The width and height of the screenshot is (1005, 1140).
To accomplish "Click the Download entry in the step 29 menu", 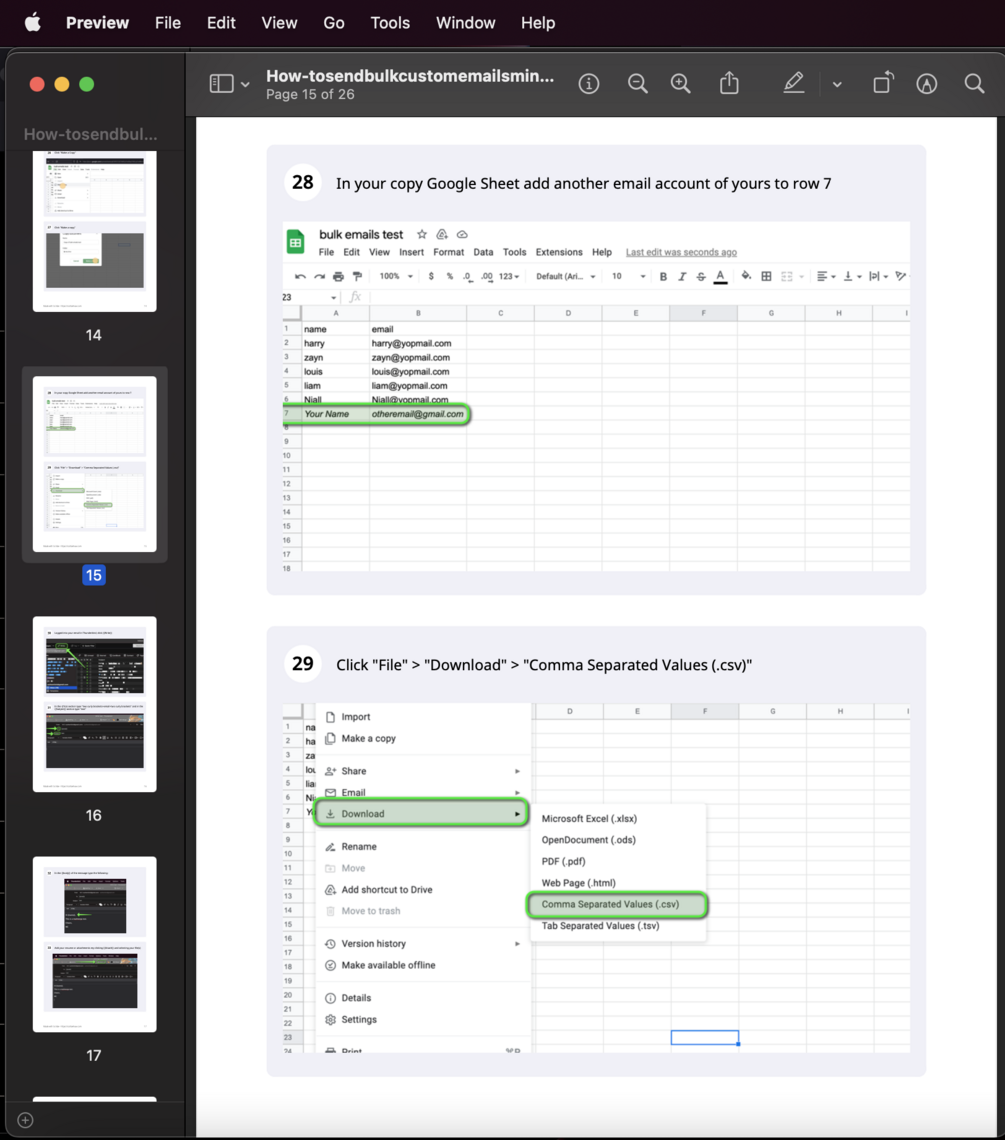I will coord(422,814).
